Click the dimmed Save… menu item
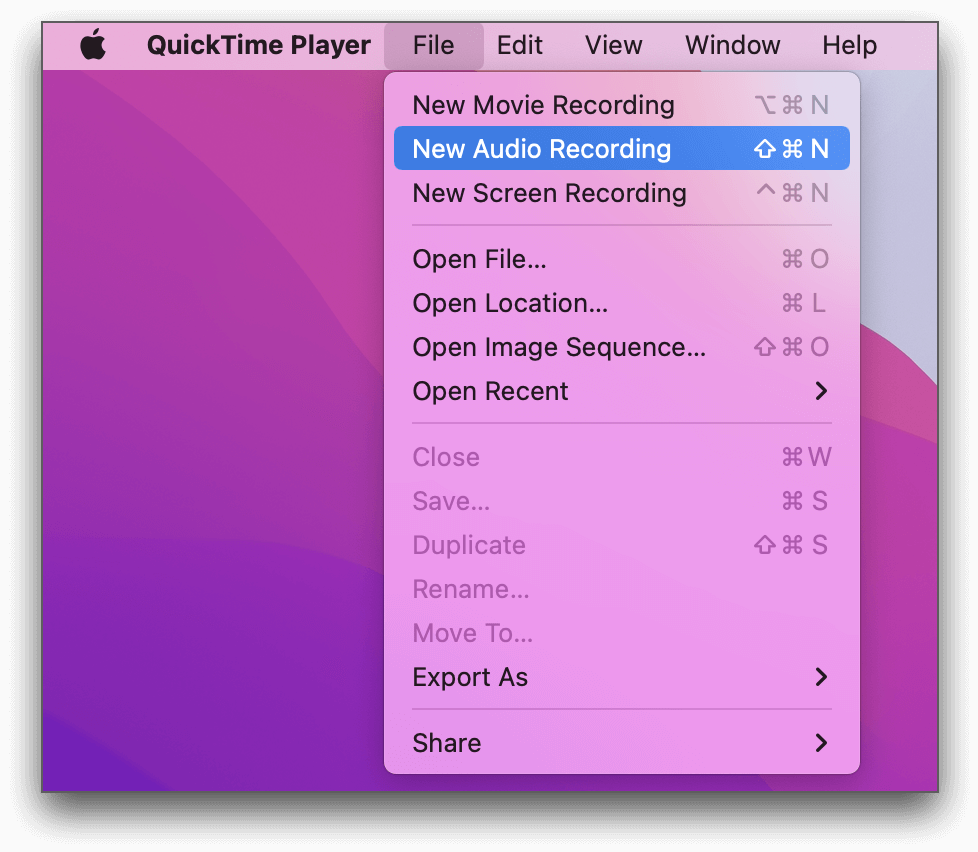The width and height of the screenshot is (978, 852). [622, 501]
